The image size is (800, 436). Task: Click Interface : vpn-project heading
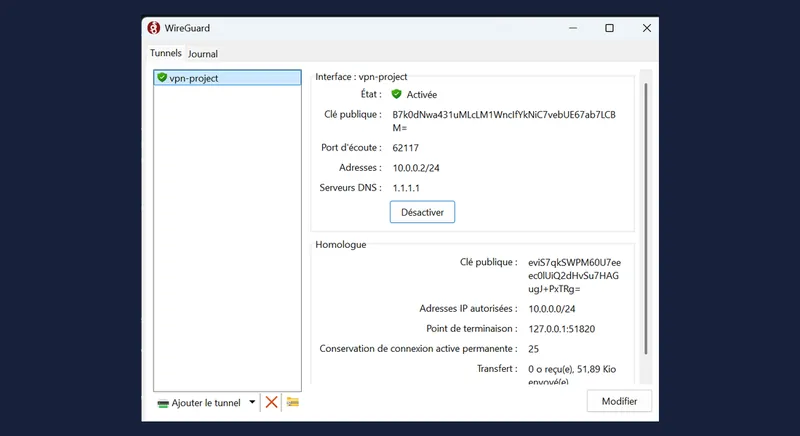(x=361, y=76)
